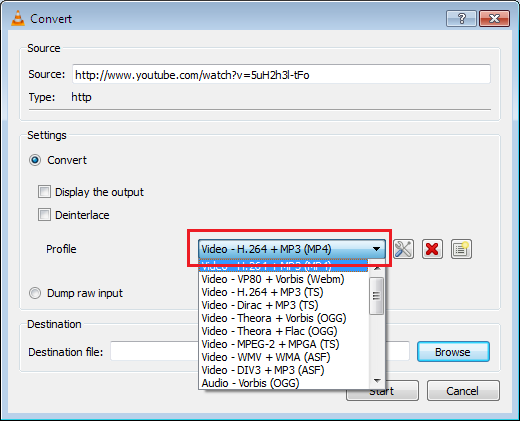Click the Cancel button

tap(463, 391)
